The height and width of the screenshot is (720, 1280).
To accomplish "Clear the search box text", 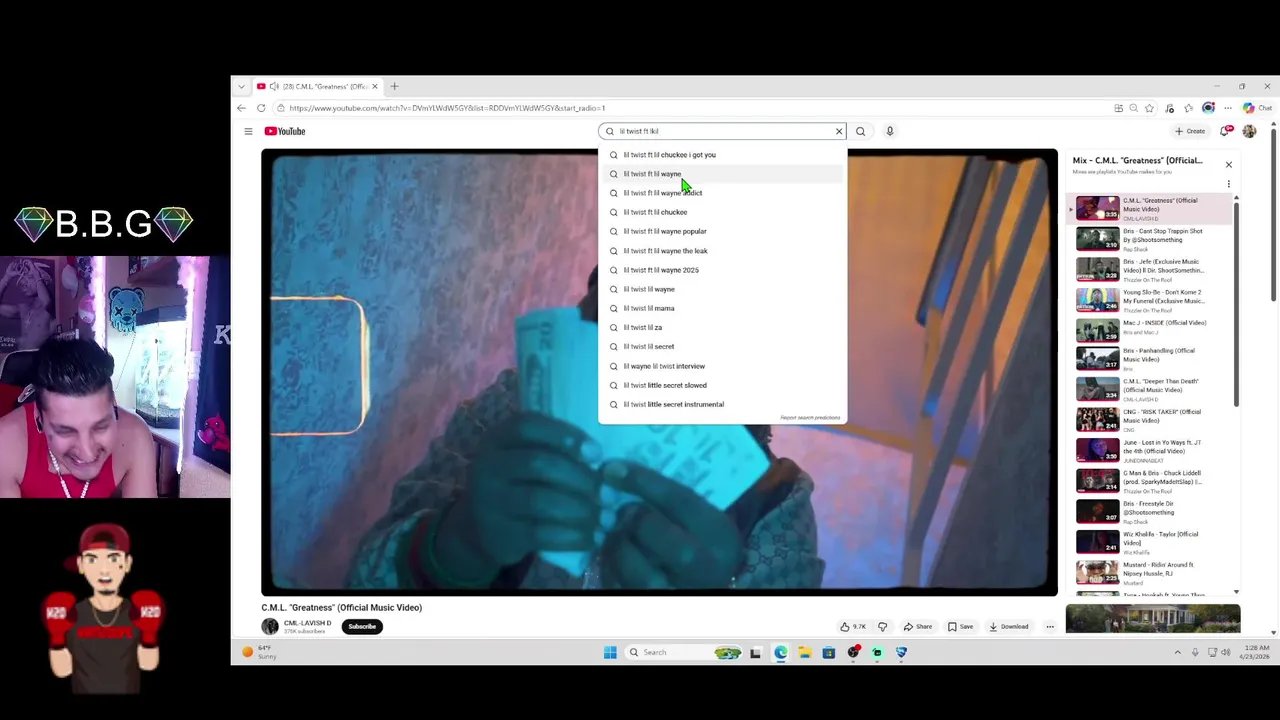I will point(839,131).
